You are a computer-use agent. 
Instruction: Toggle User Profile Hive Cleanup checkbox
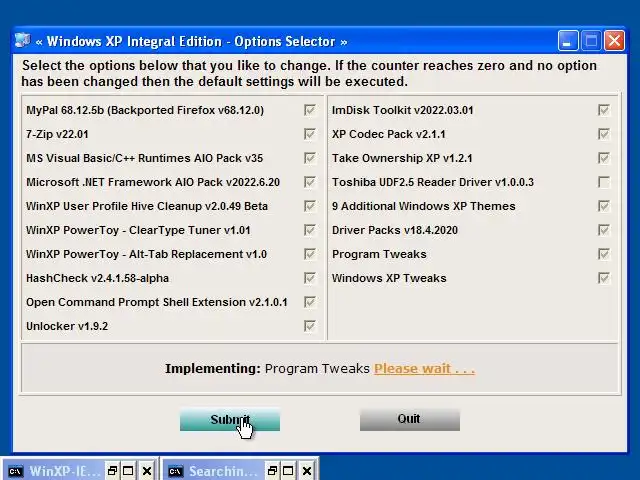tap(309, 206)
